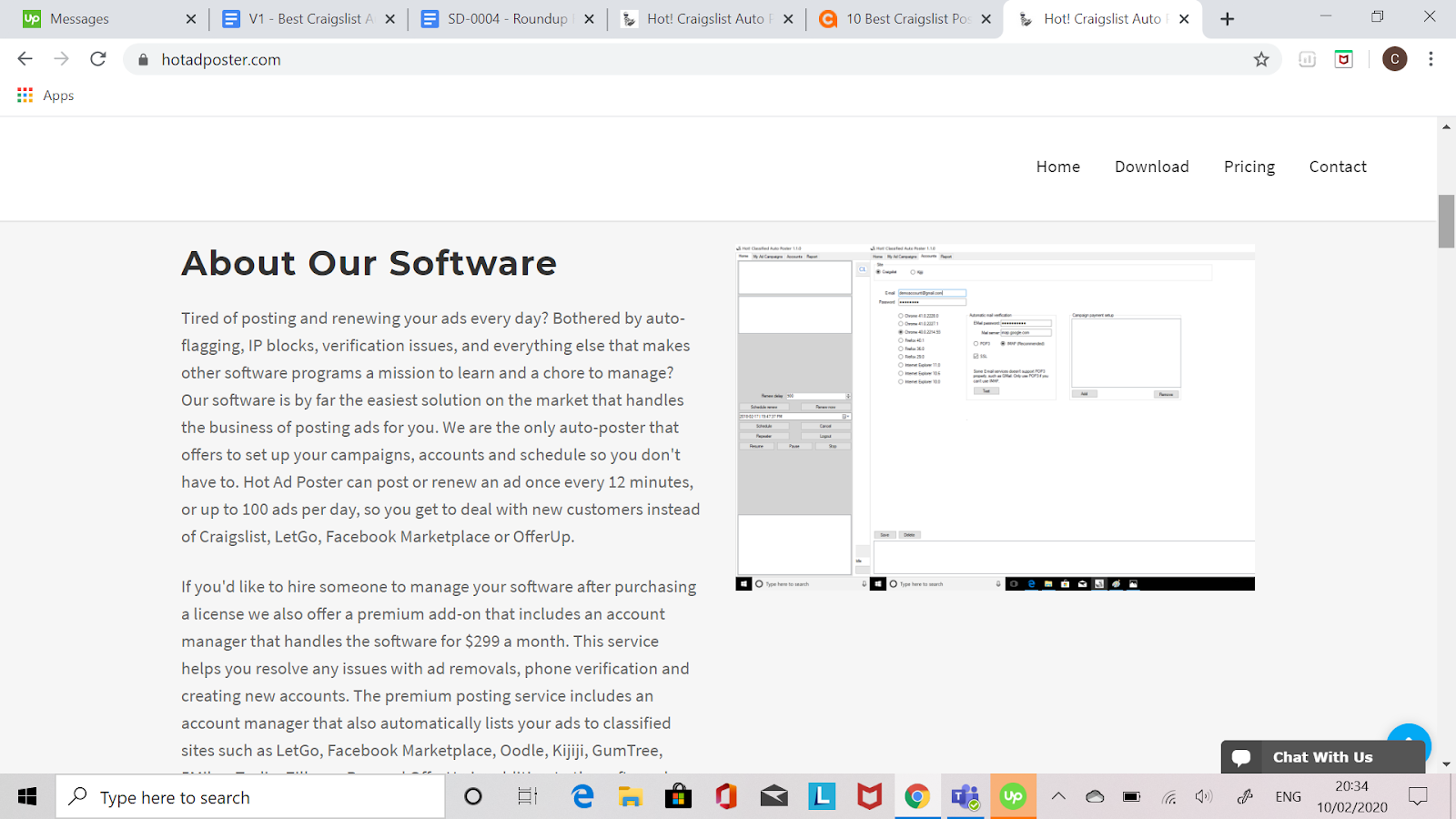Open a new browser tab

click(x=1228, y=19)
